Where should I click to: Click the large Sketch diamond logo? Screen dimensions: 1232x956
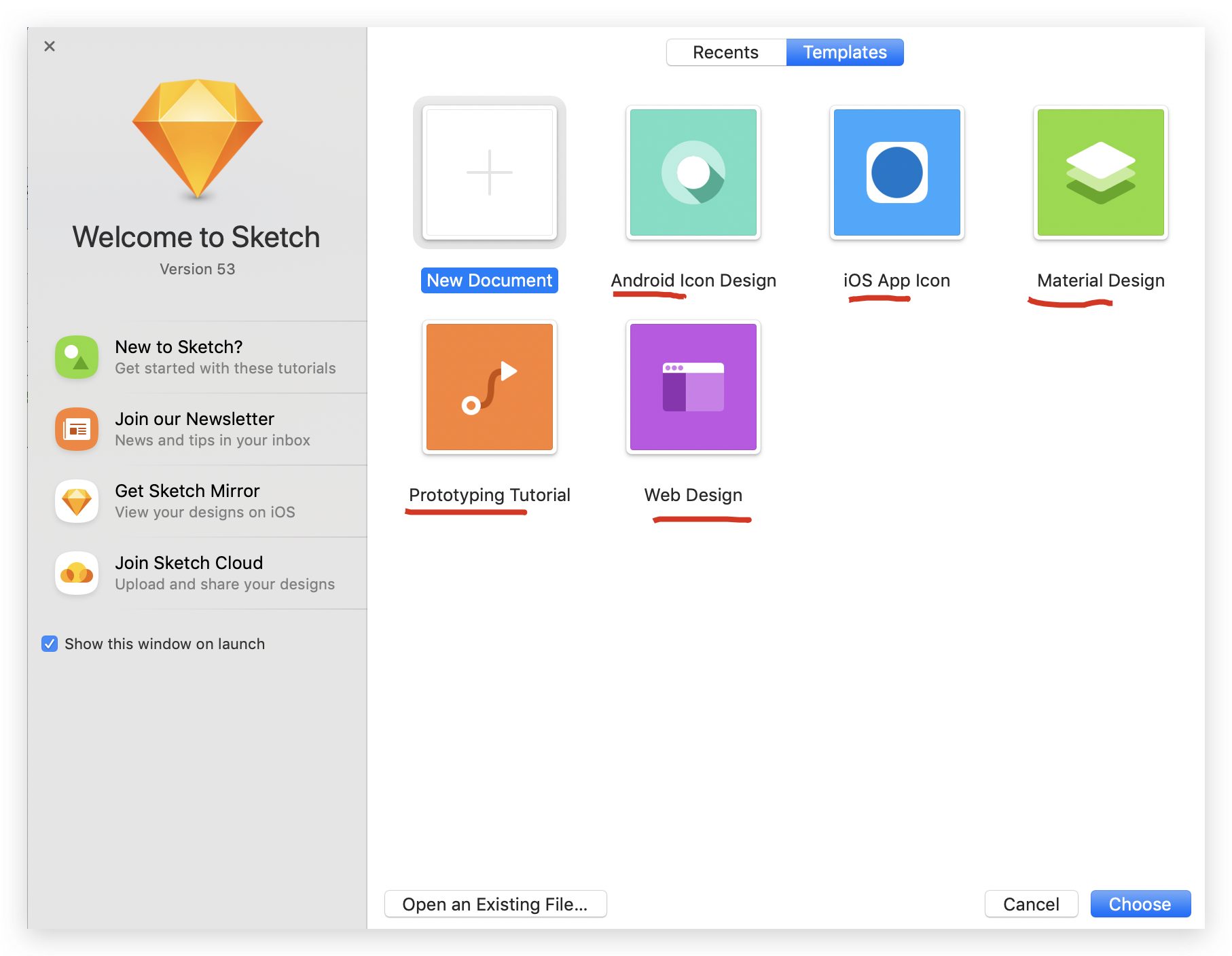point(198,139)
